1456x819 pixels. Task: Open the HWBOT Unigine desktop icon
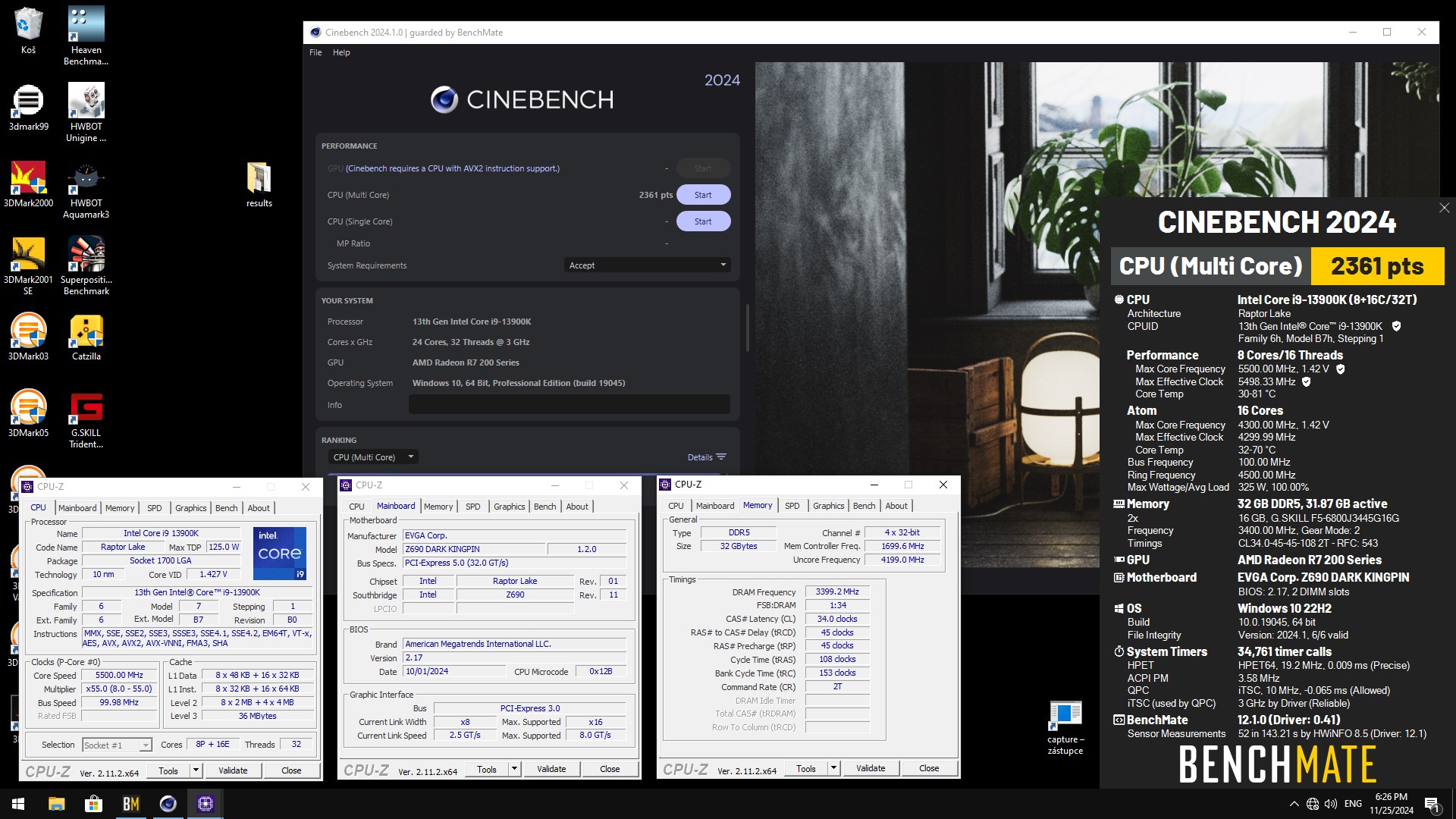86,112
